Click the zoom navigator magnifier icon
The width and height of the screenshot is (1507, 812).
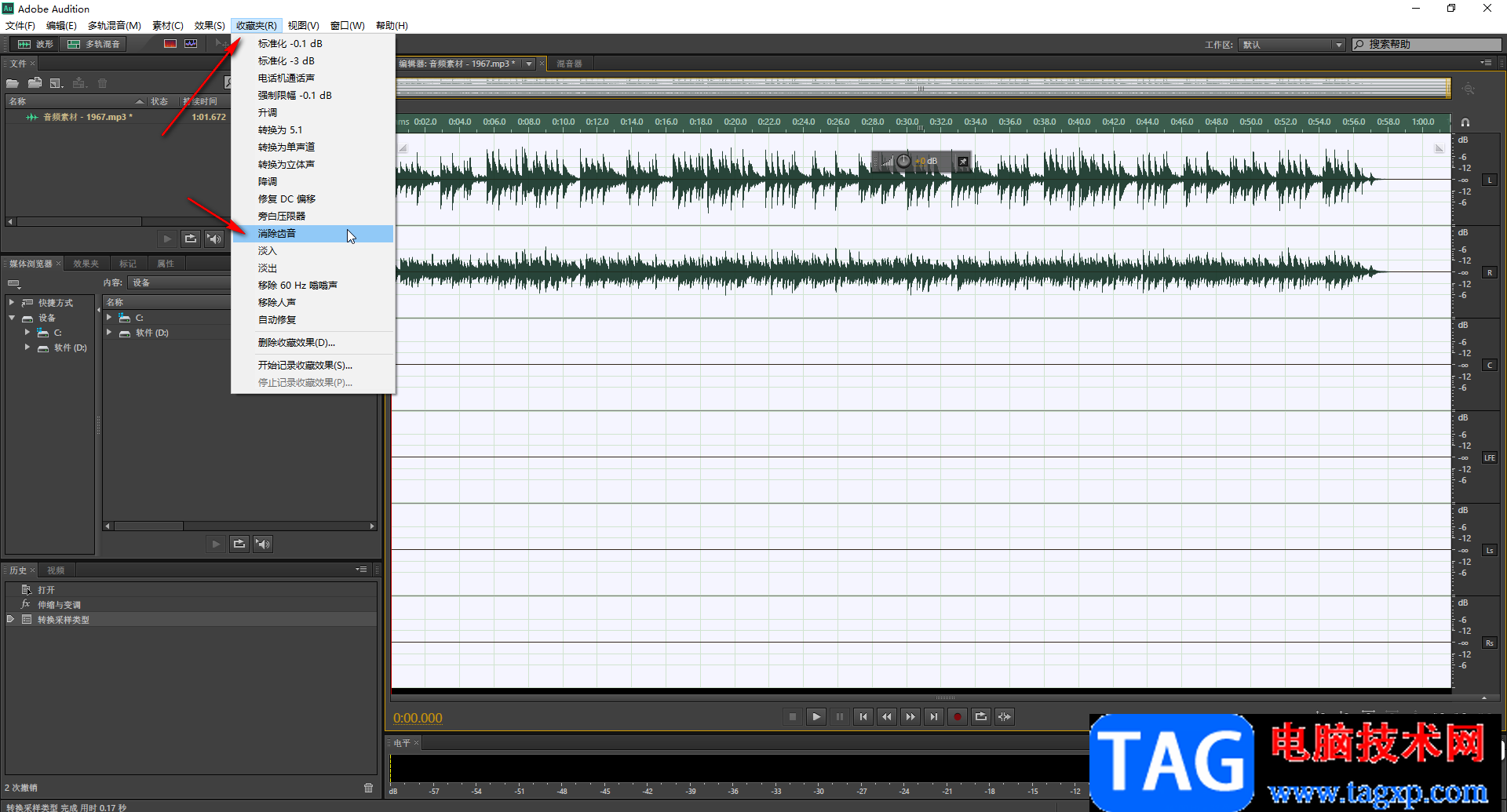pyautogui.click(x=1469, y=89)
